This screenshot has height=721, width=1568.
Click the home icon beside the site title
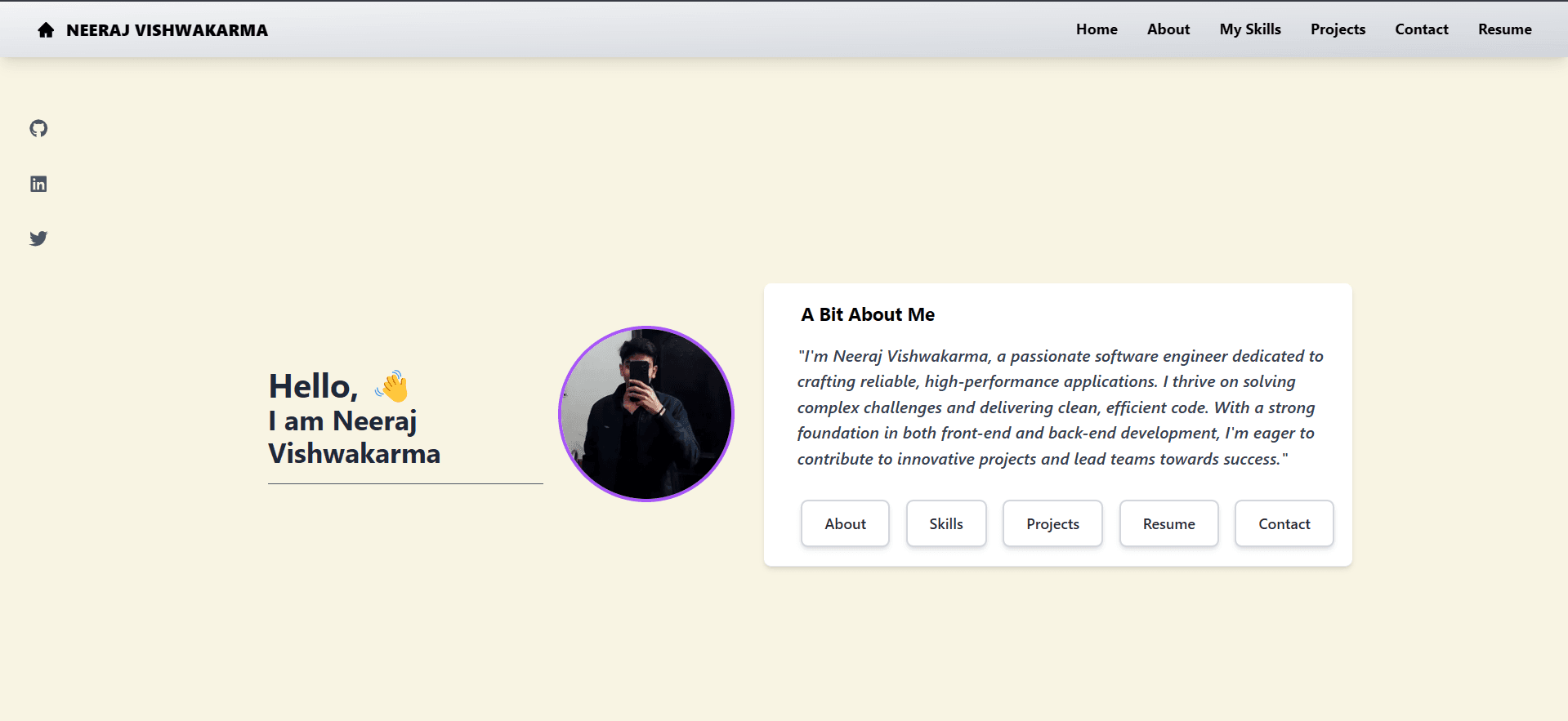tap(45, 29)
